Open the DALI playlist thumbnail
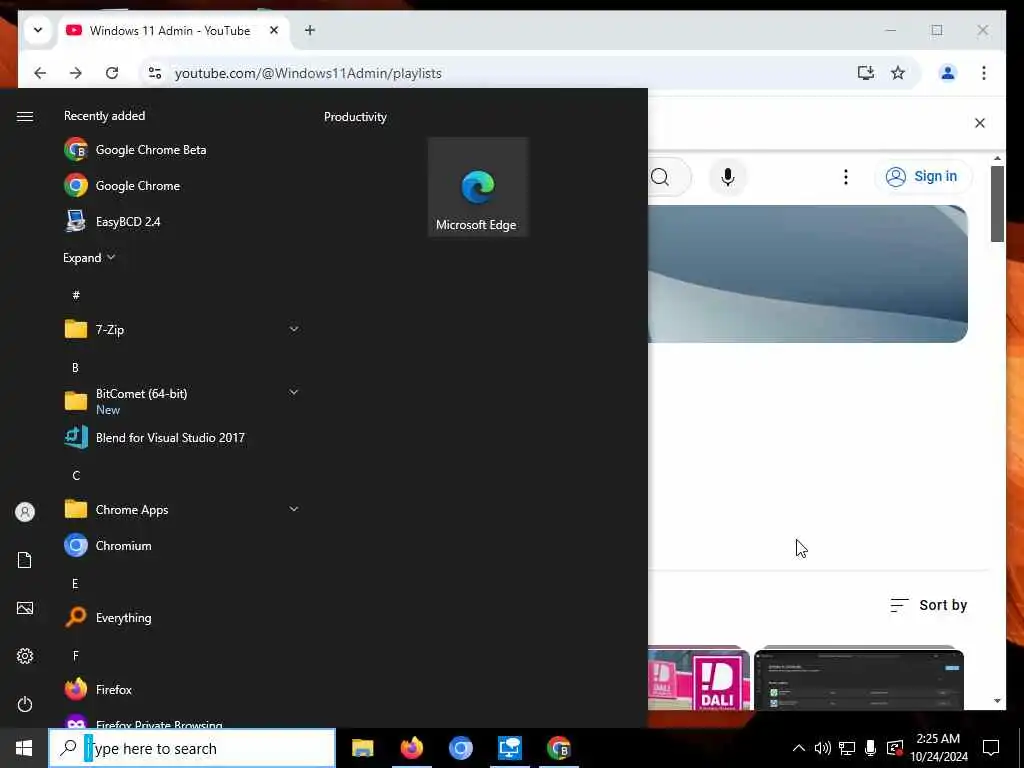The image size is (1024, 768). click(699, 679)
